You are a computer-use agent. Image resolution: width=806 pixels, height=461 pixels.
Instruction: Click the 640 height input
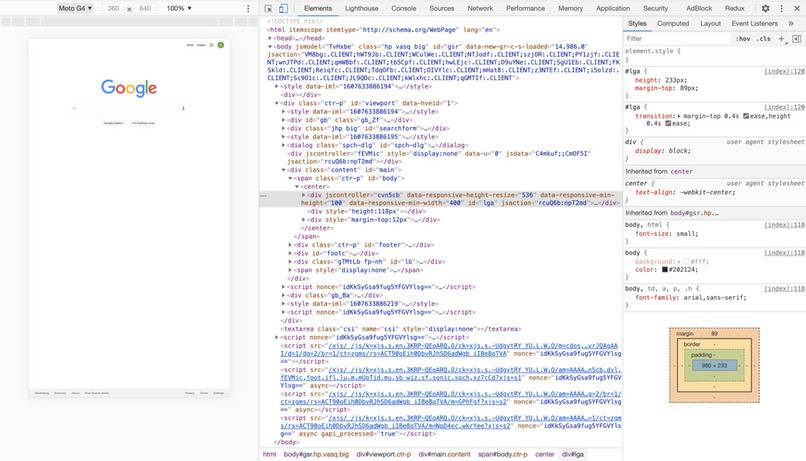(145, 9)
